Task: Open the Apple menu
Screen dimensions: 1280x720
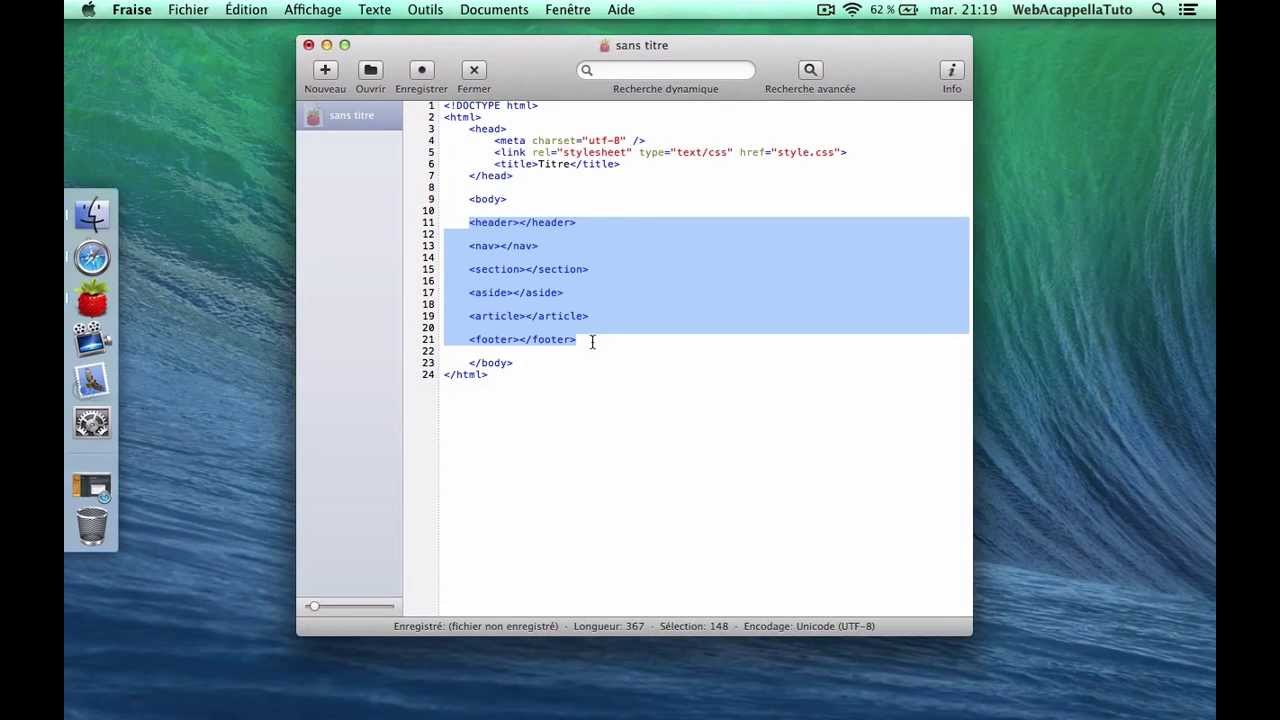Action: (88, 10)
